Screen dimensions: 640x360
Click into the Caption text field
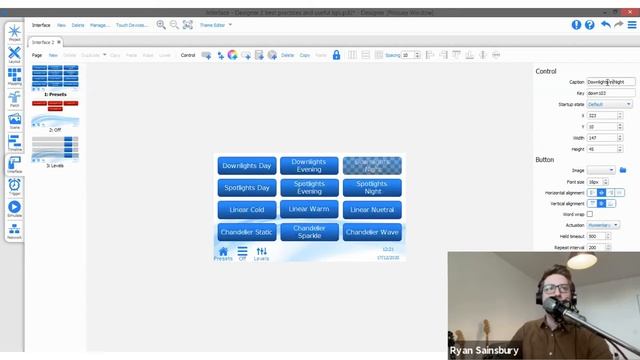611,82
